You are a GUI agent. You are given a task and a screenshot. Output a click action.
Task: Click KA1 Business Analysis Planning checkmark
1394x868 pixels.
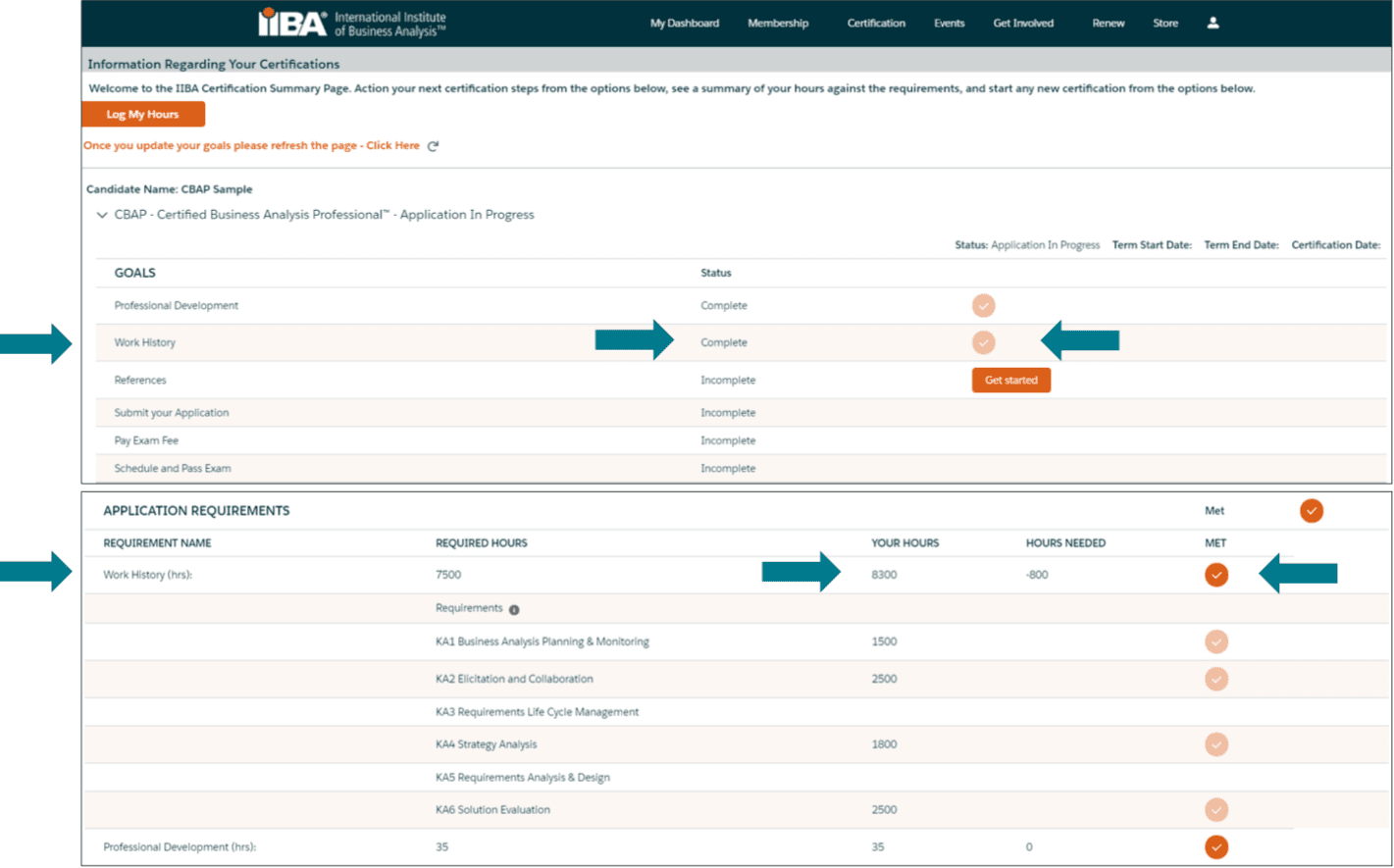coord(1216,641)
